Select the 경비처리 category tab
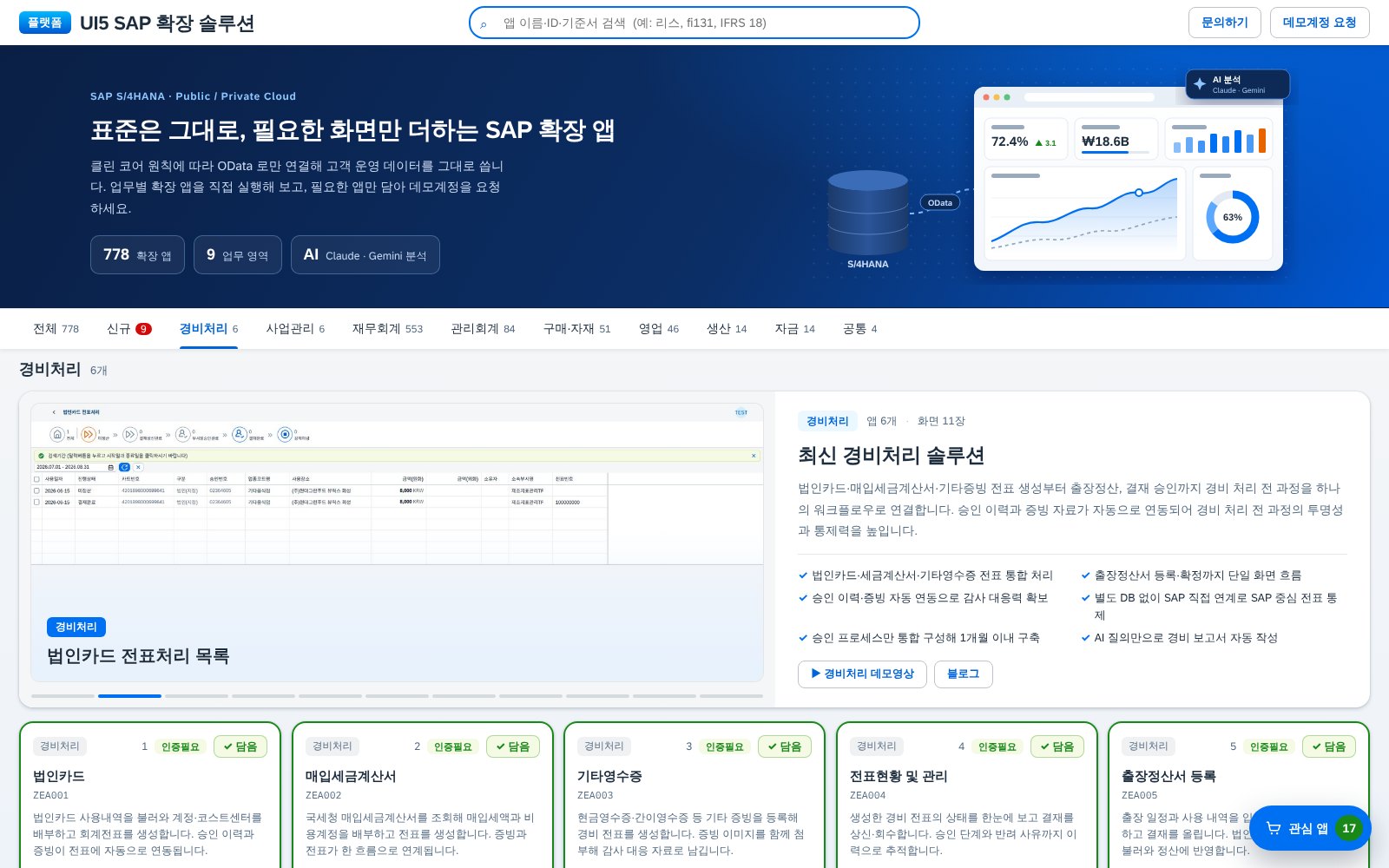Image resolution: width=1389 pixels, height=868 pixels. coord(208,329)
